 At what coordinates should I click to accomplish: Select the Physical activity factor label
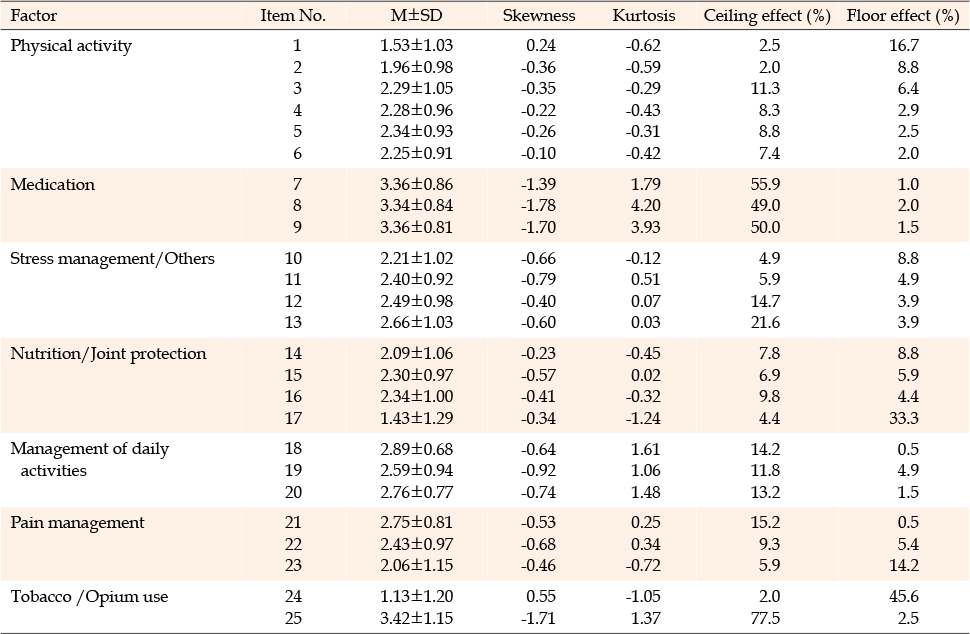(71, 46)
